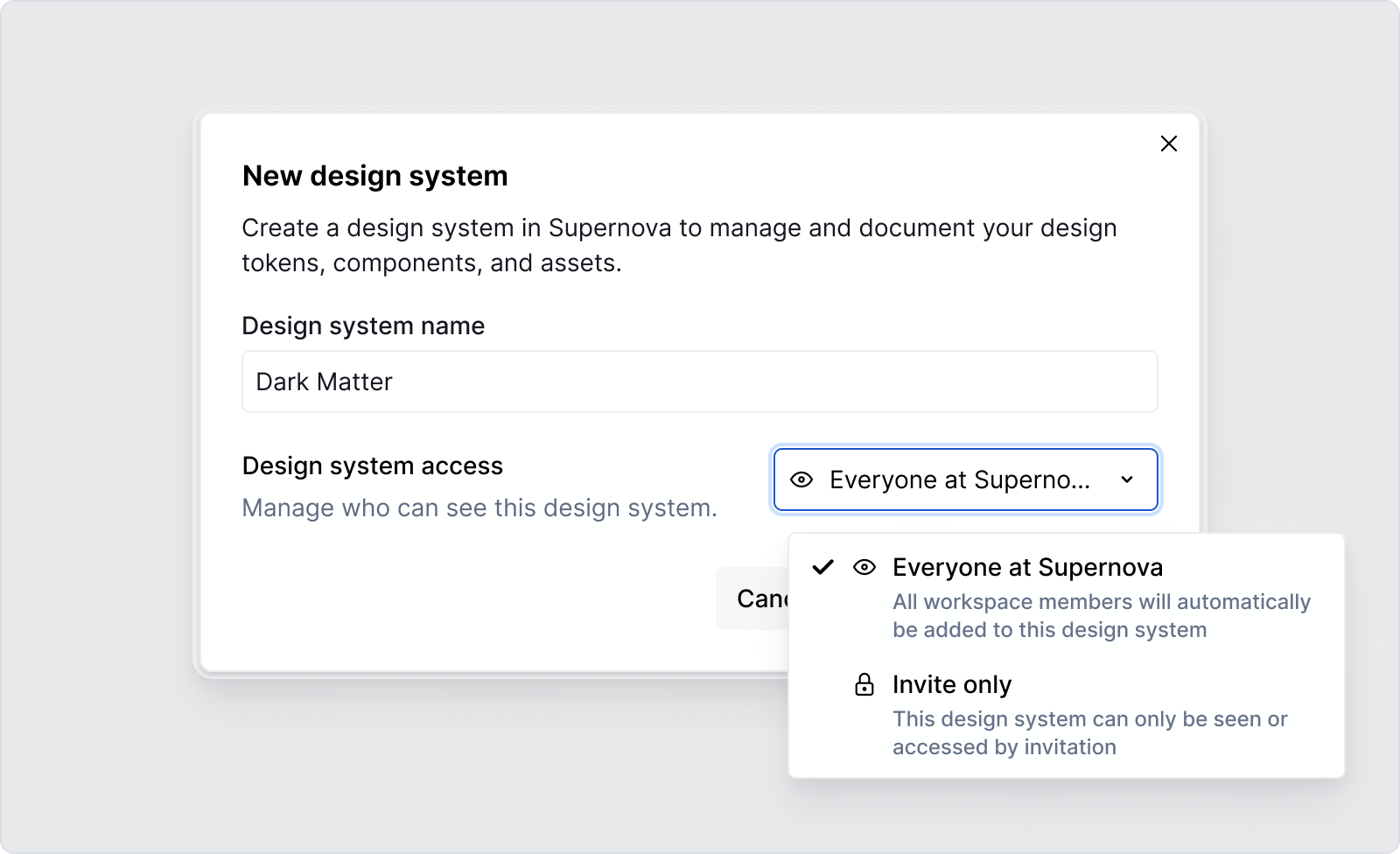Viewport: 1400px width, 854px height.
Task: Keep Everyone at Supernova selected in the list
Action: tap(1026, 568)
